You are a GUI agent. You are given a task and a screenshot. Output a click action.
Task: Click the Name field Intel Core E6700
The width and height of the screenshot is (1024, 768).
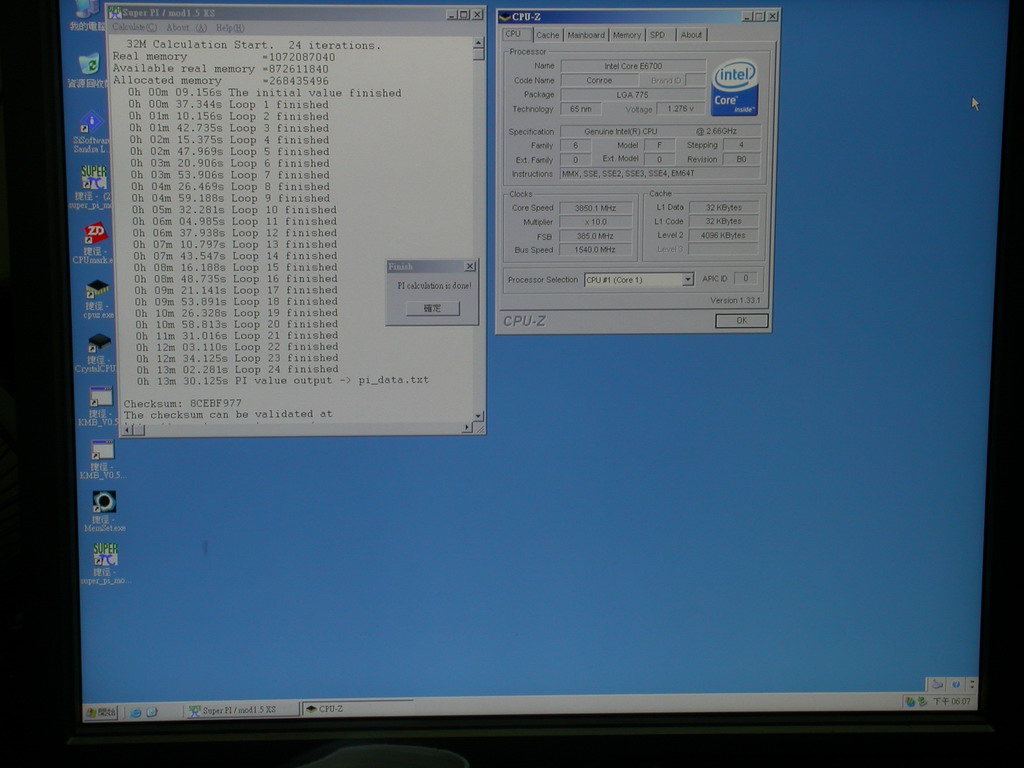(x=633, y=66)
